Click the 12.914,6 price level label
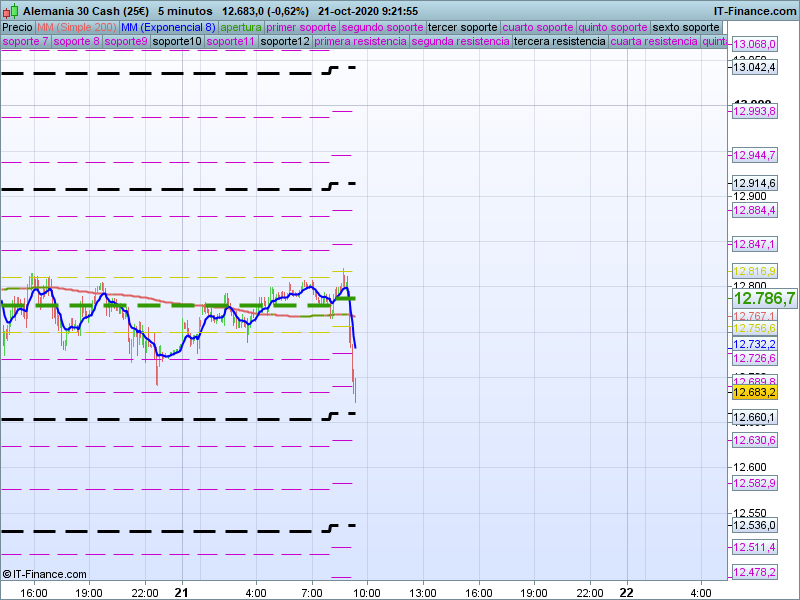 [x=755, y=184]
